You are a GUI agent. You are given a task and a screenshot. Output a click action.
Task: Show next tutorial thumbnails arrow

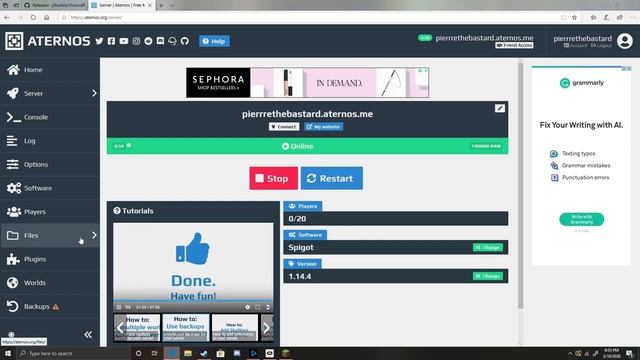pos(267,328)
